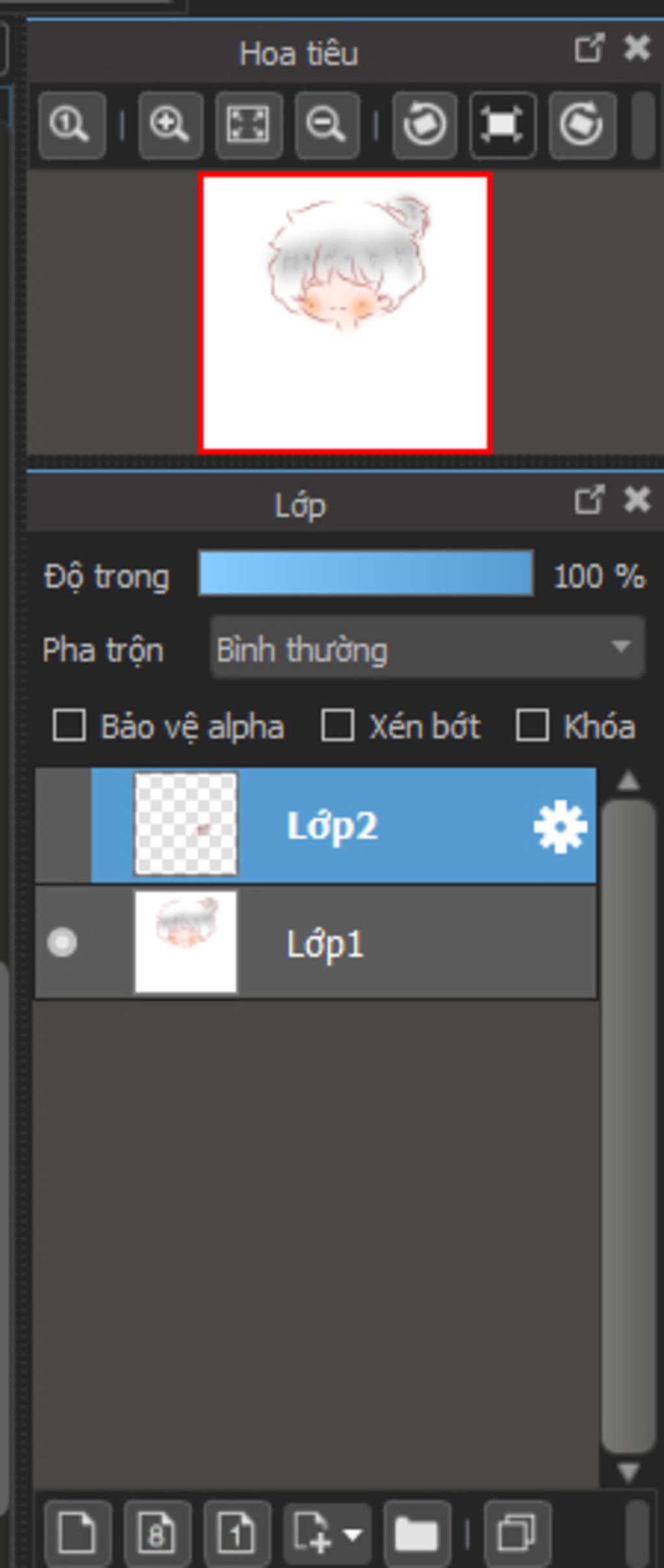Hide the Lớp1 layer
The height and width of the screenshot is (1568, 664).
(62, 942)
